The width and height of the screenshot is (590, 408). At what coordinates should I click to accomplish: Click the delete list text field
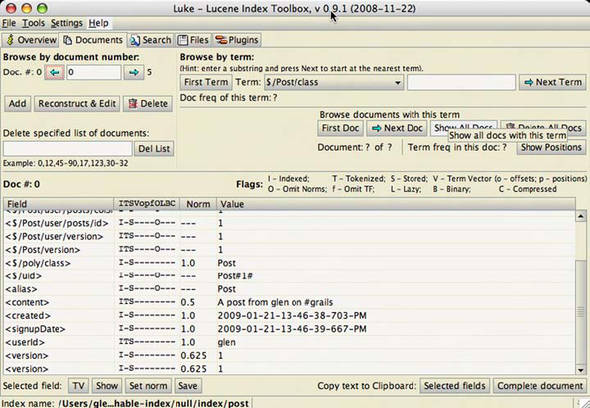[68, 149]
